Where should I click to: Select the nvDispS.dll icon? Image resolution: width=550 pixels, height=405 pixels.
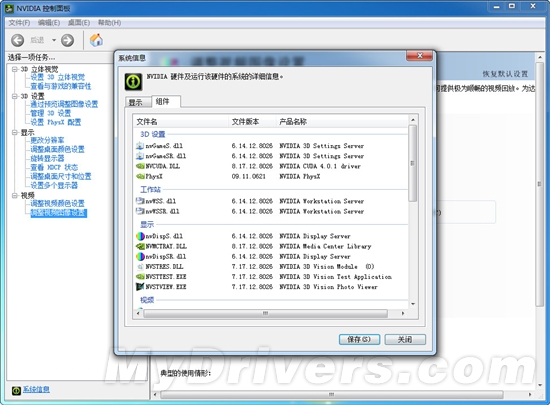[x=140, y=236]
